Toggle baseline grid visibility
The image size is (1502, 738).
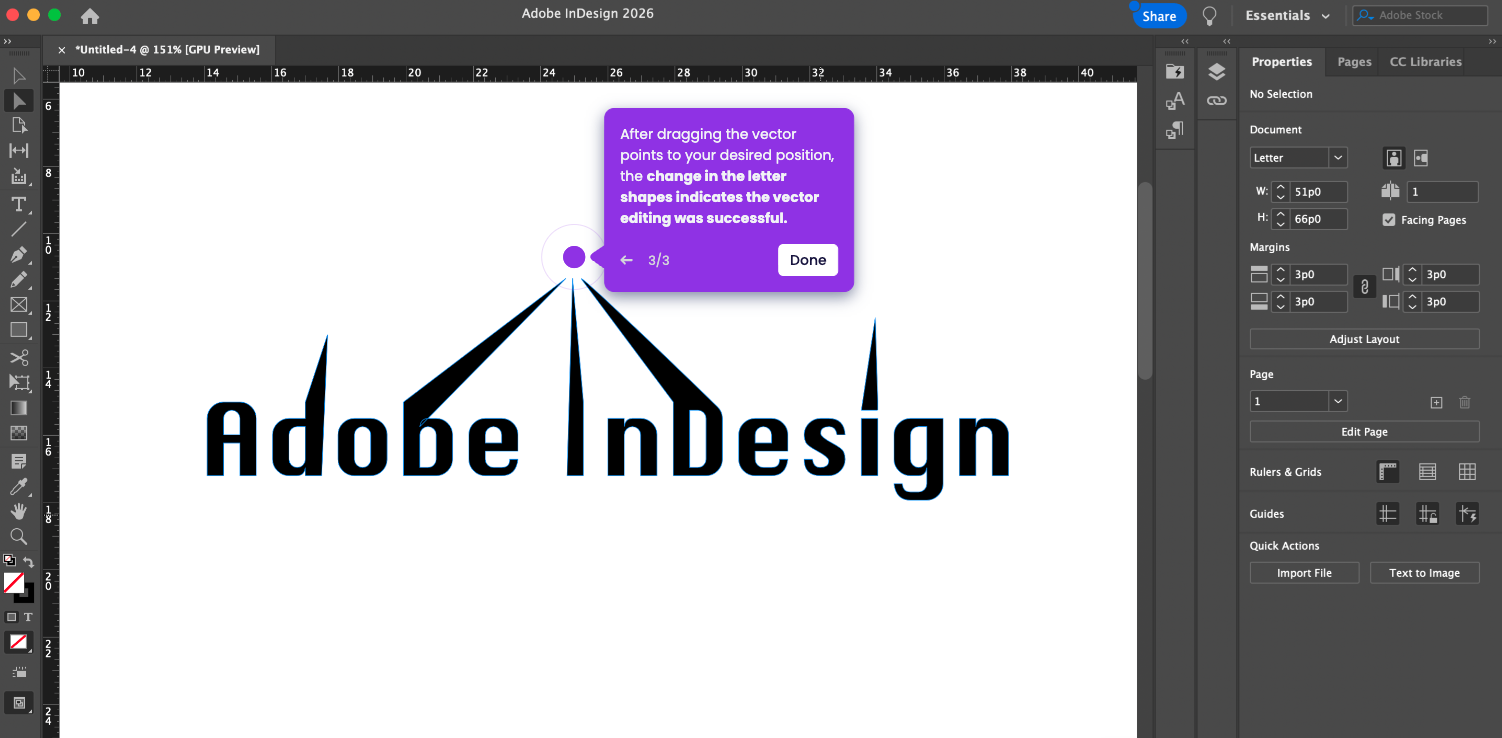tap(1427, 472)
